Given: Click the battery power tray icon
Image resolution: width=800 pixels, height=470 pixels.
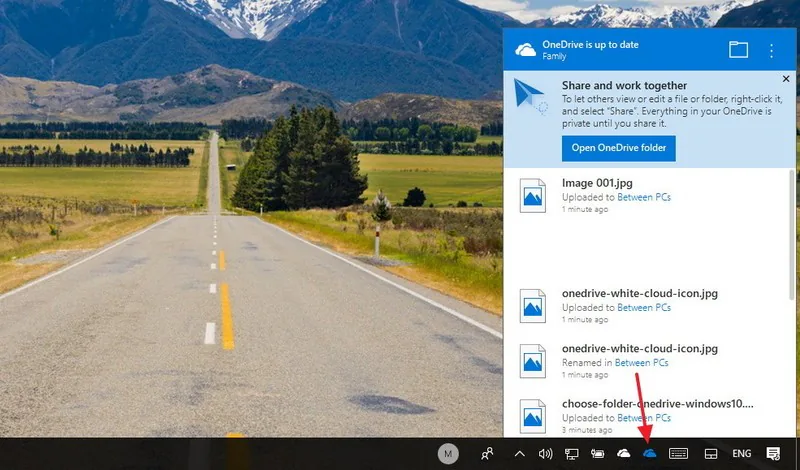Looking at the screenshot, I should (597, 453).
